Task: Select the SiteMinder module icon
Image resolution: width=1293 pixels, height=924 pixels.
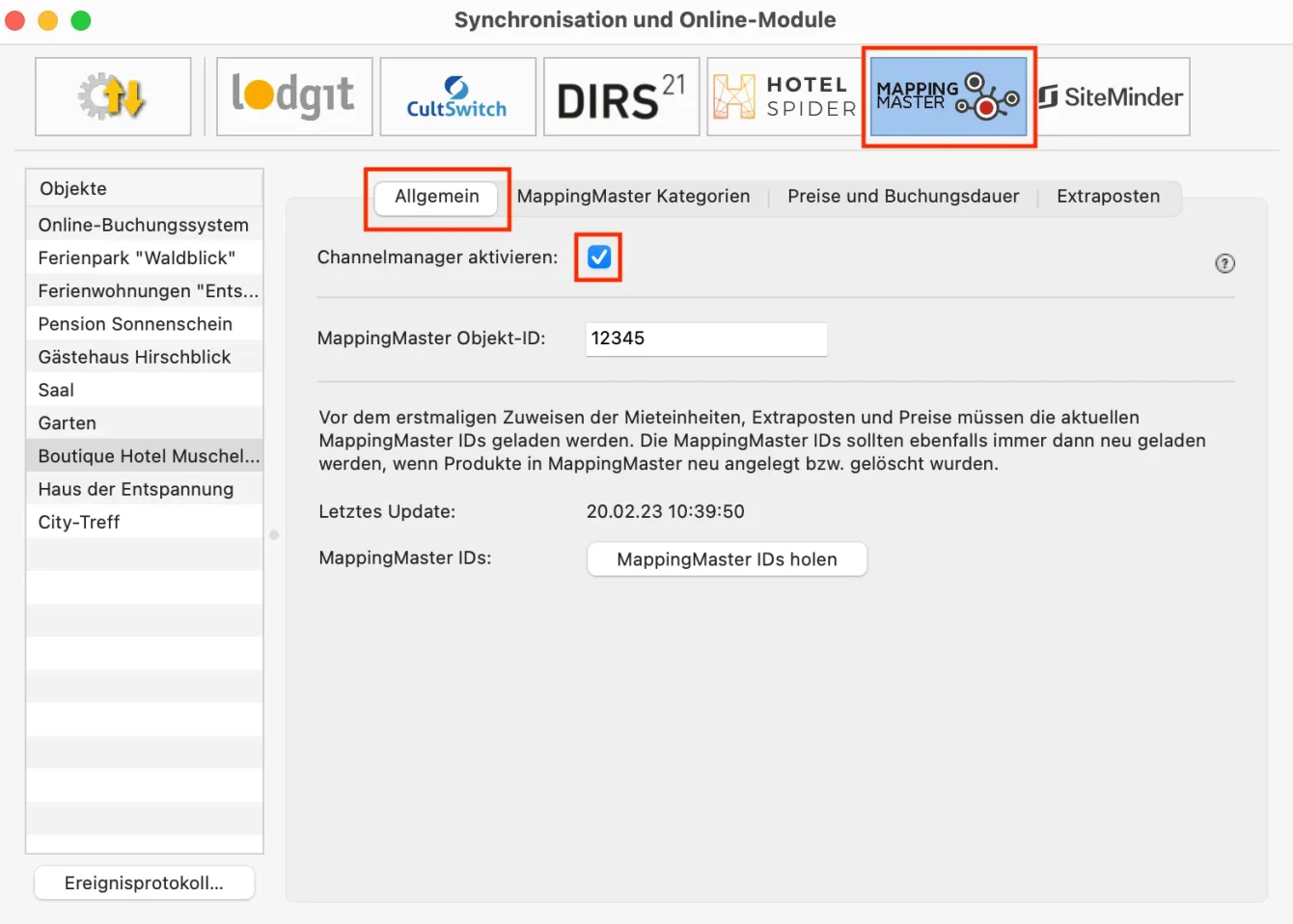Action: 1112,96
